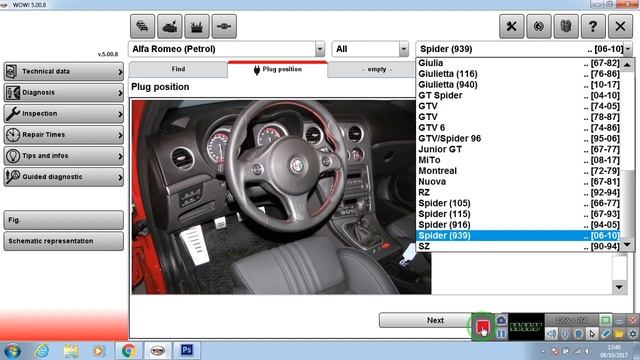Image resolution: width=640 pixels, height=360 pixels.
Task: Select MiTo from model list
Action: click(518, 160)
